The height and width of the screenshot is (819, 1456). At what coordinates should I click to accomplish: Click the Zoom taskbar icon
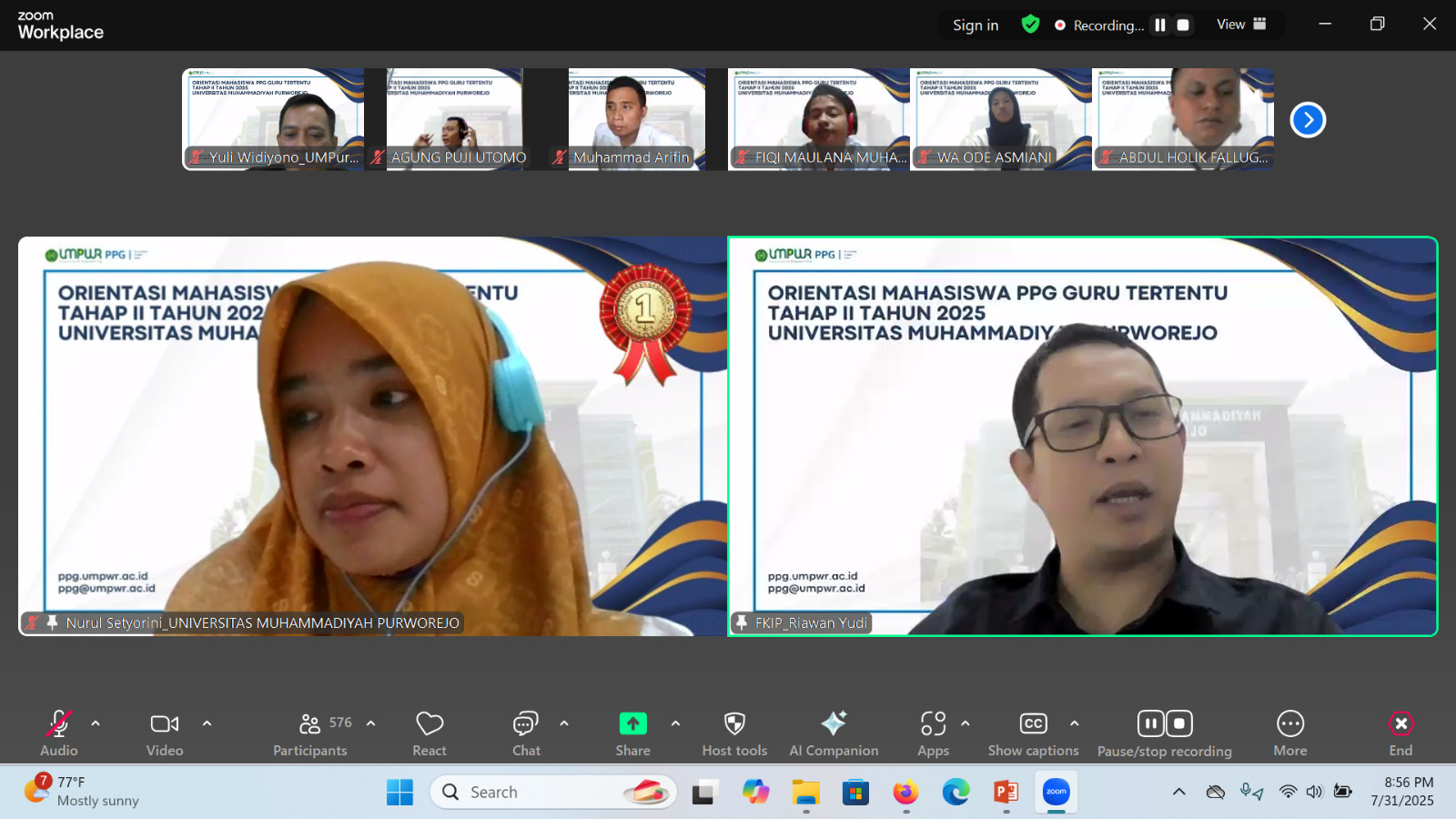coord(1057,793)
